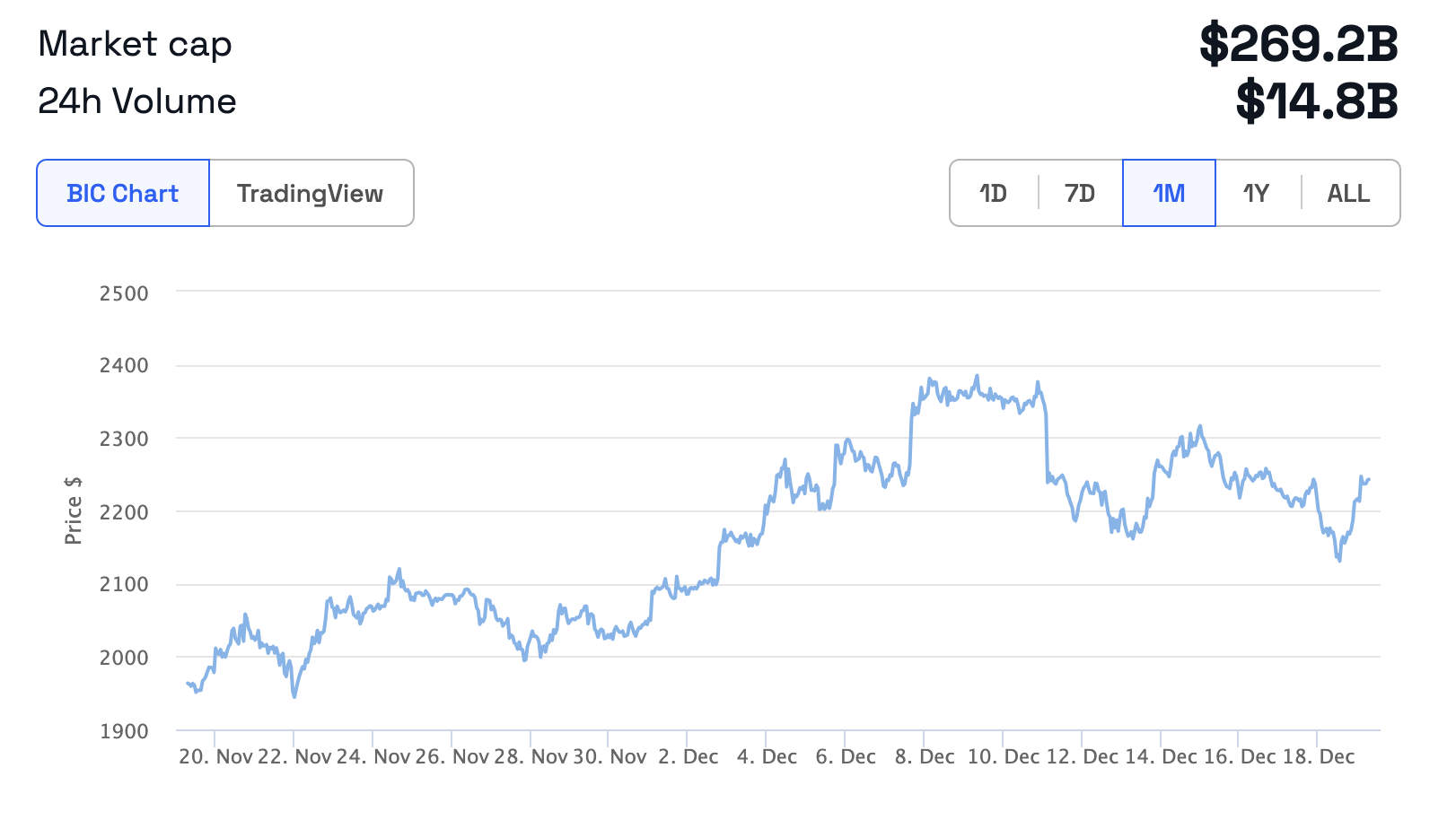Choose the 1M time range
Screen dimensions: 1456x820
click(1169, 193)
